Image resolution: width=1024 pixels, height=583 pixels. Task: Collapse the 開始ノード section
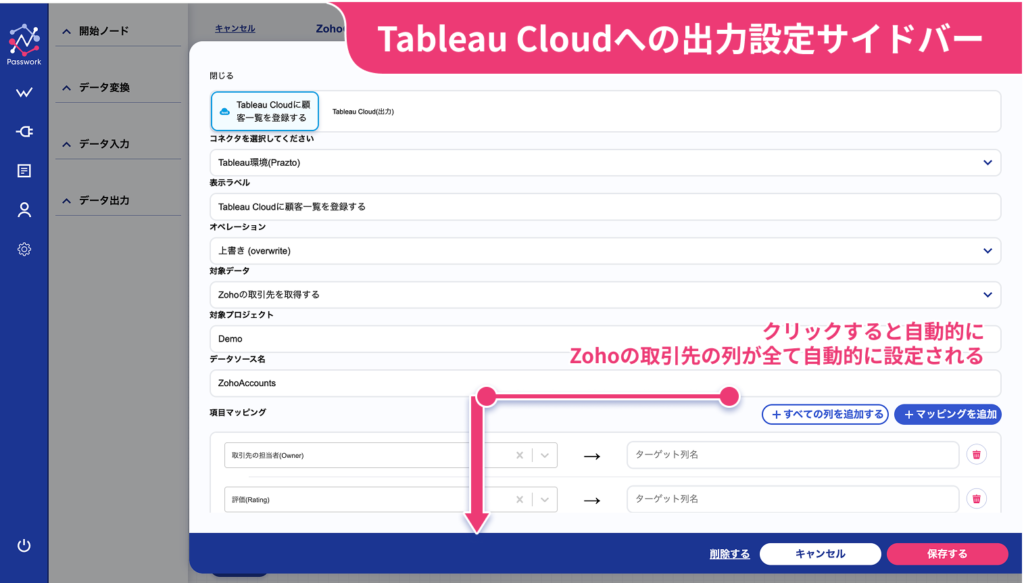coord(67,31)
